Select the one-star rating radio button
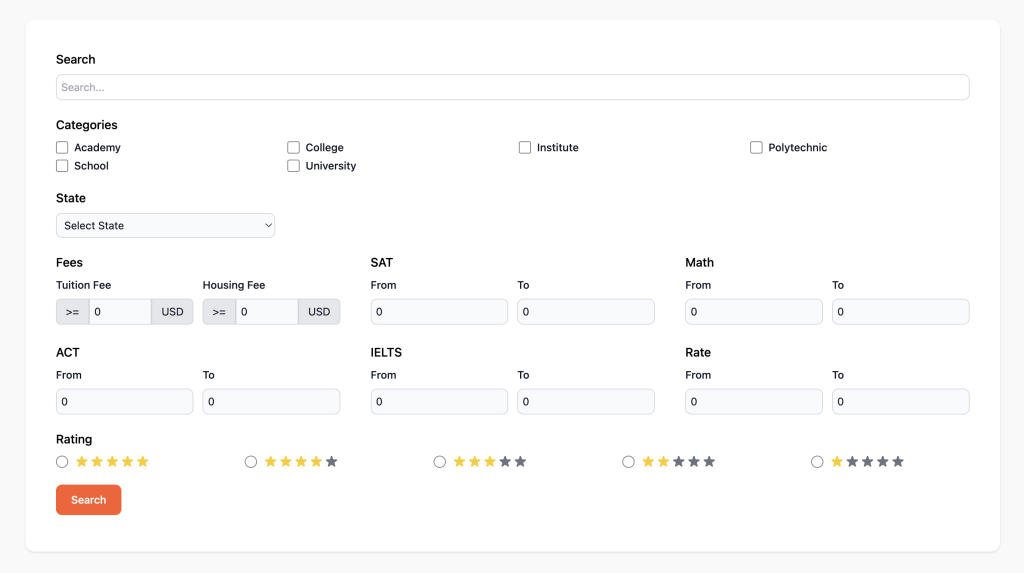 (817, 462)
